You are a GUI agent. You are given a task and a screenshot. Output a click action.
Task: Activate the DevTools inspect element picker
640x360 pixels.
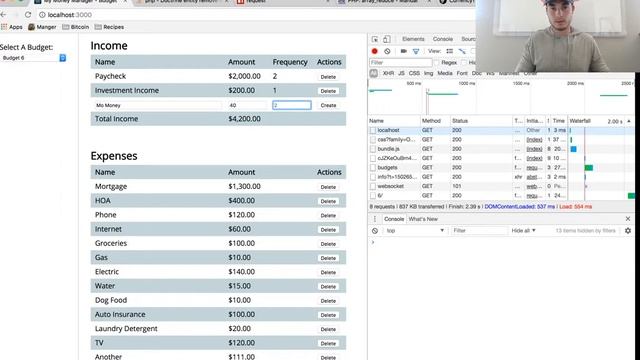(375, 39)
